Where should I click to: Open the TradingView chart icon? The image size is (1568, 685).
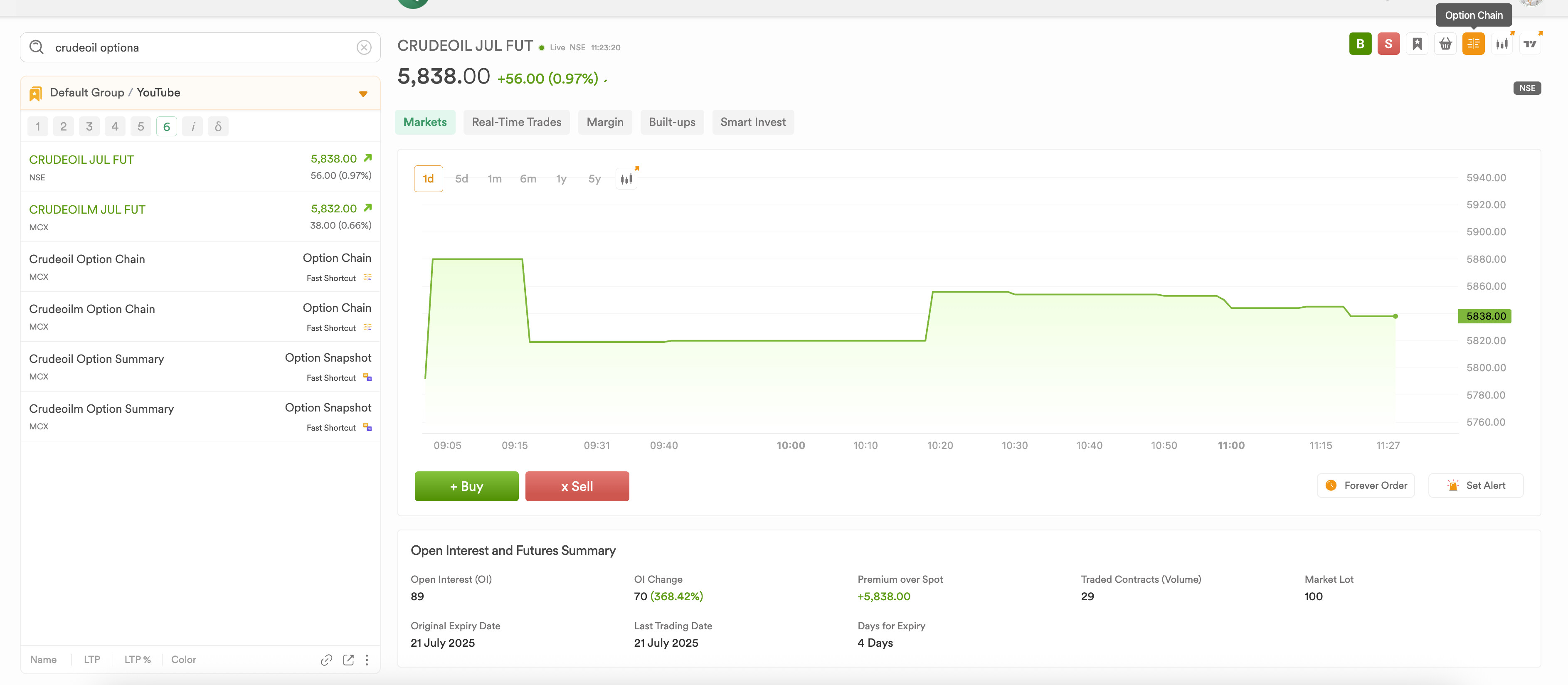pos(1530,44)
